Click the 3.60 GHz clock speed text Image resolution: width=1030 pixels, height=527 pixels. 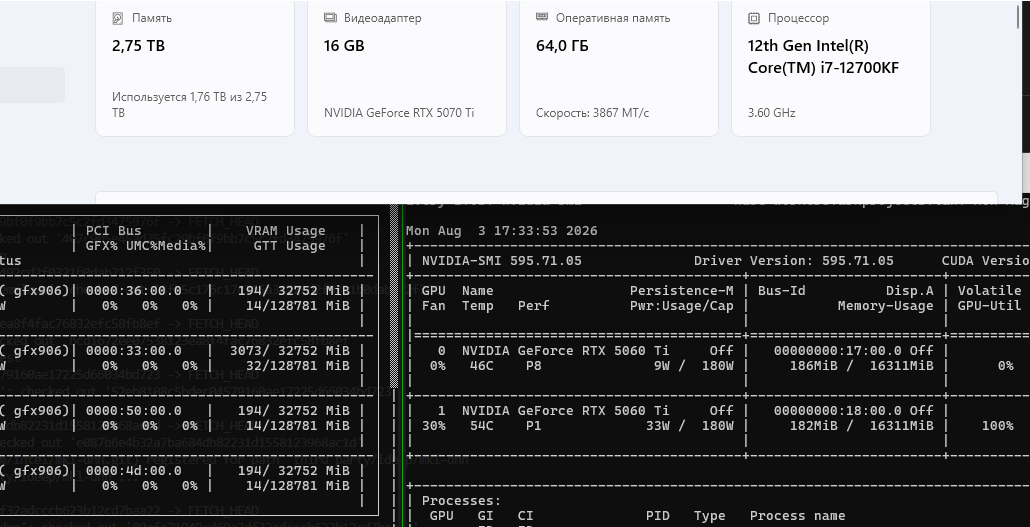pos(772,113)
